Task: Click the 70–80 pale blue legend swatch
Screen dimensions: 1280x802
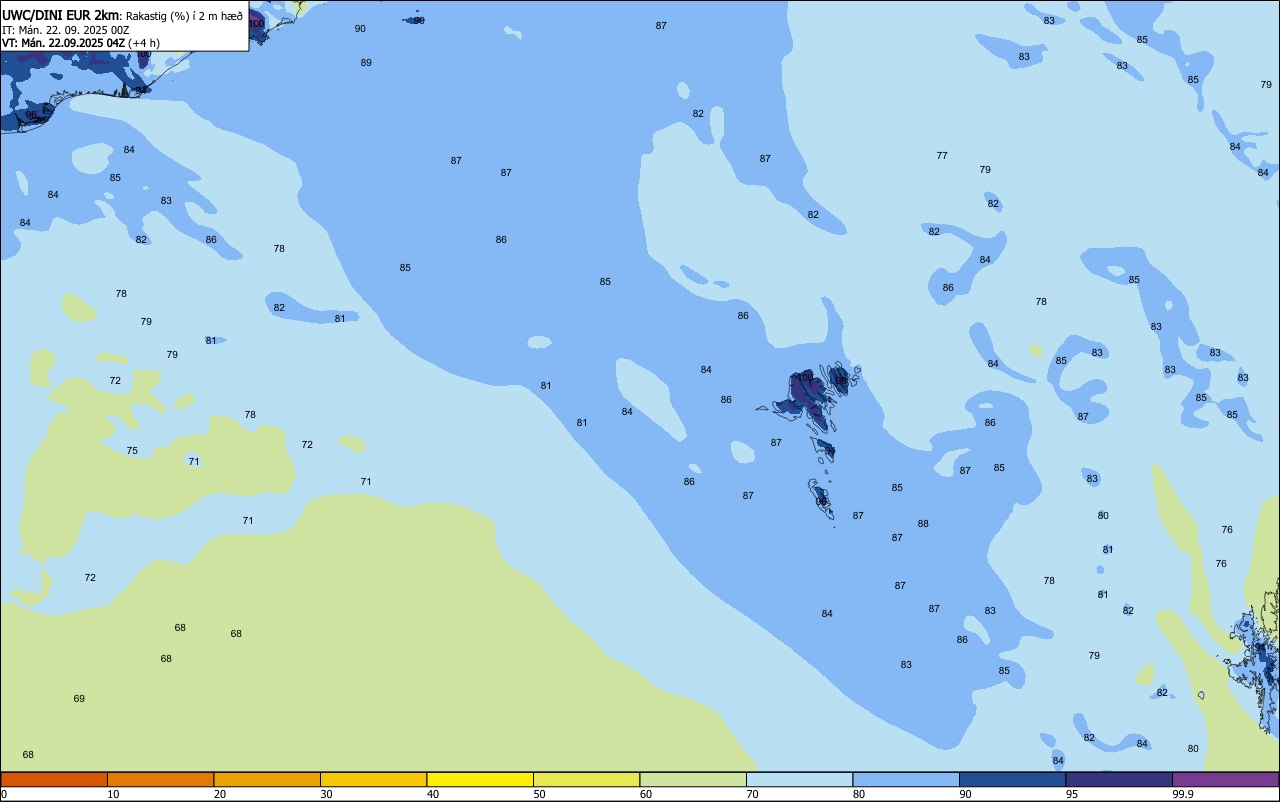Action: click(x=799, y=779)
